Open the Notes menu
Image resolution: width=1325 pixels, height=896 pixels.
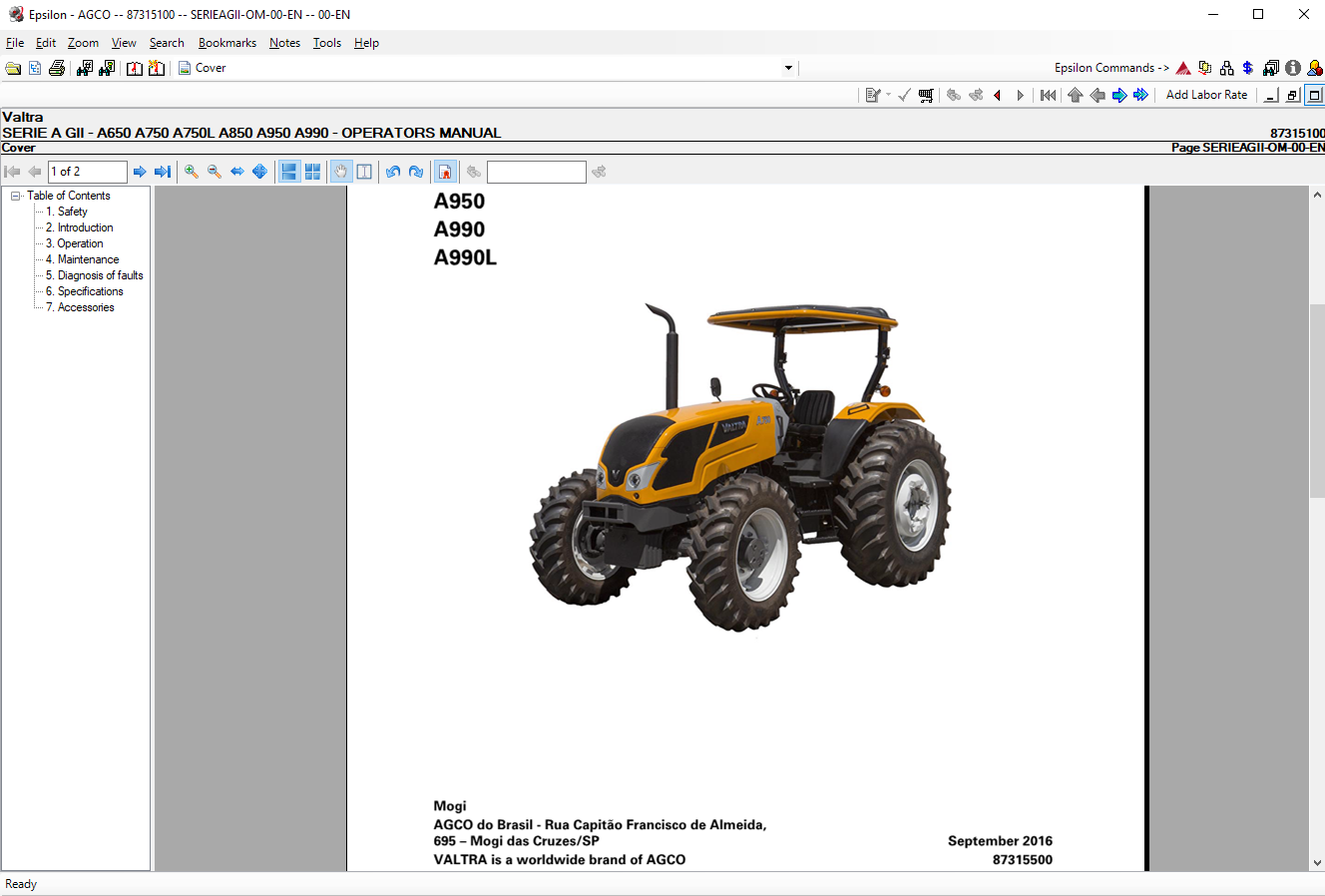[x=284, y=43]
